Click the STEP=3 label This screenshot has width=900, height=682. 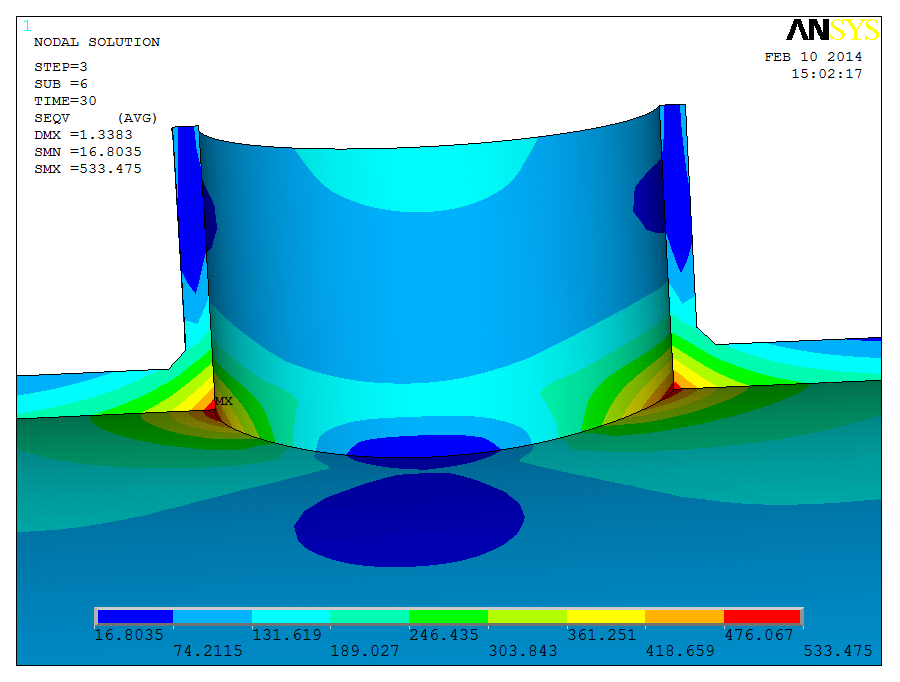click(61, 67)
